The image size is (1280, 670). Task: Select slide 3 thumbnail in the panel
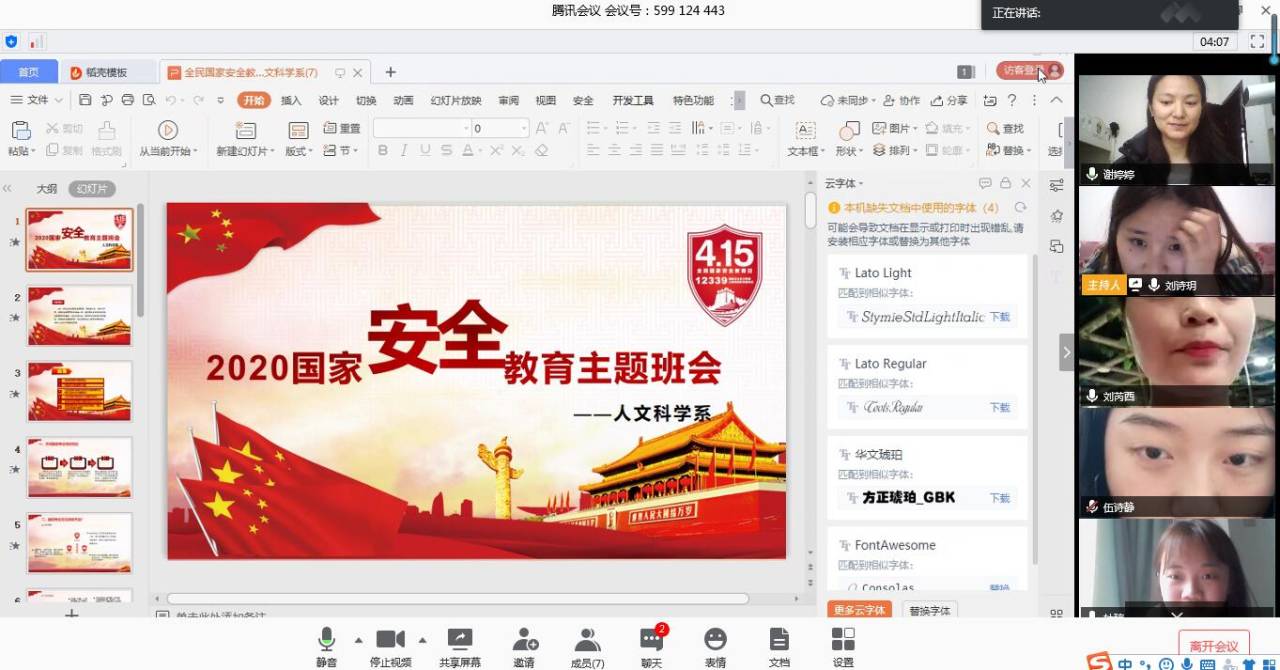click(79, 391)
